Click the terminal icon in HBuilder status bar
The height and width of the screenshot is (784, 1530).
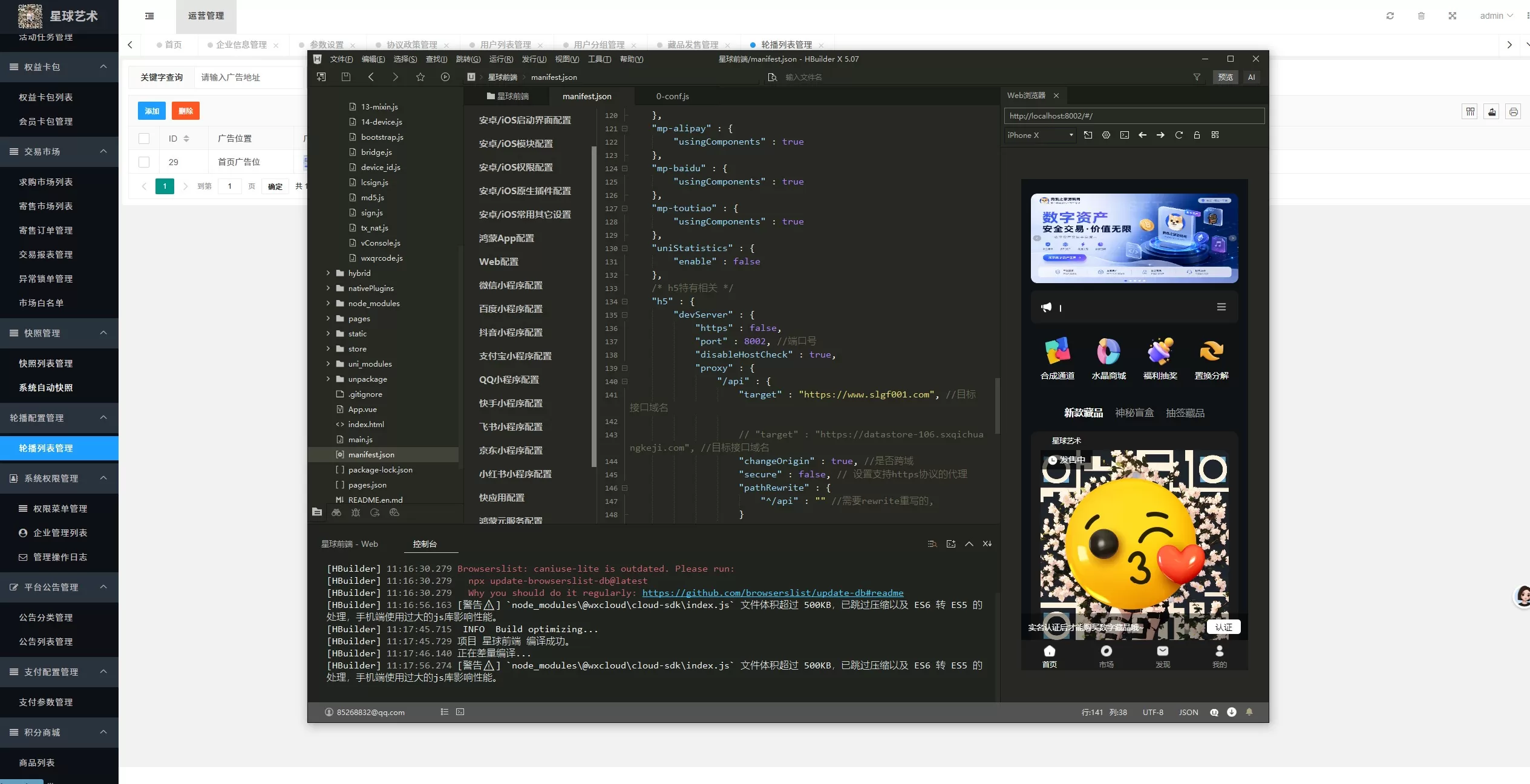pos(460,712)
